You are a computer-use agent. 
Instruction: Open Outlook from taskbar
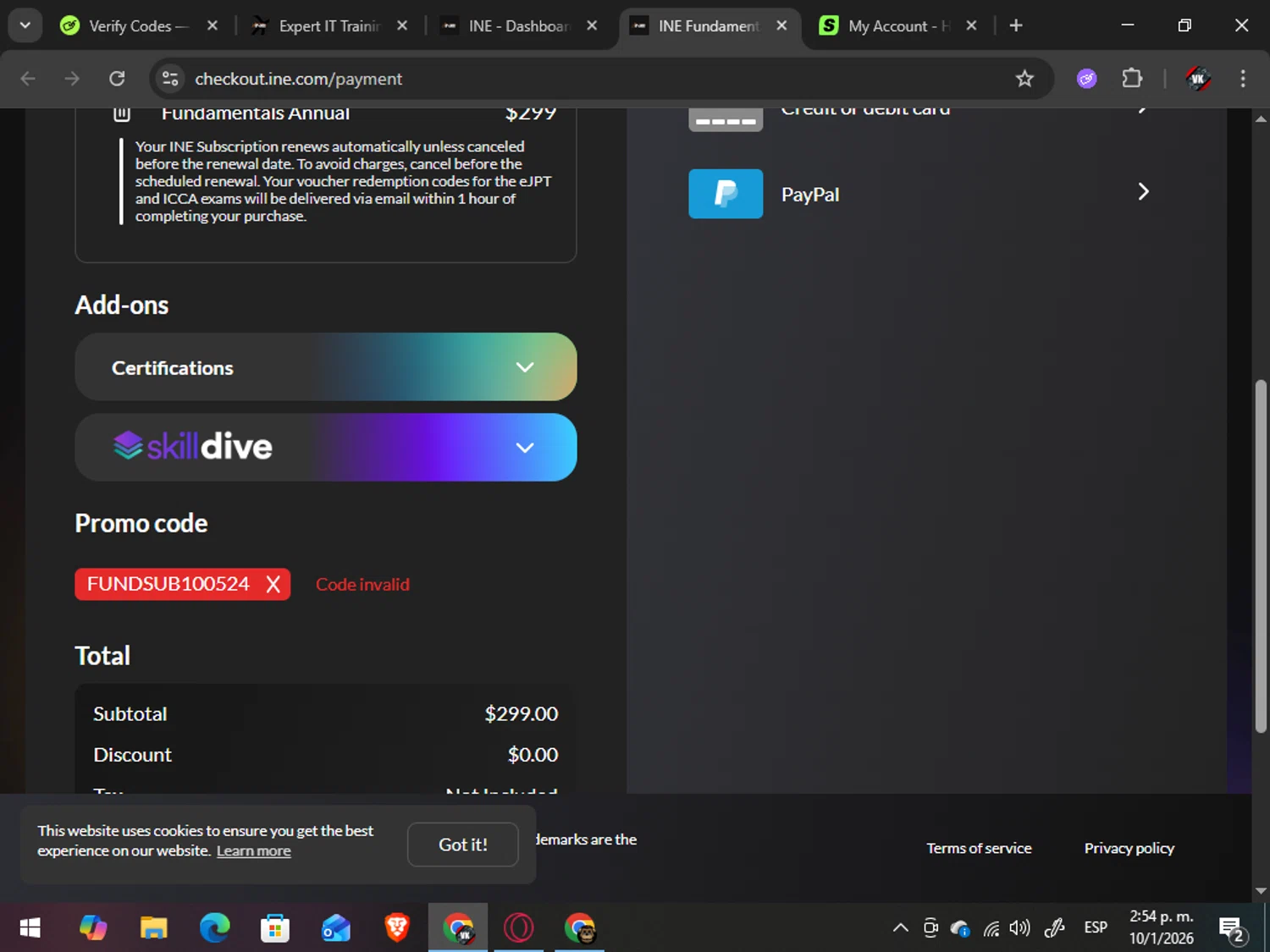coord(336,928)
